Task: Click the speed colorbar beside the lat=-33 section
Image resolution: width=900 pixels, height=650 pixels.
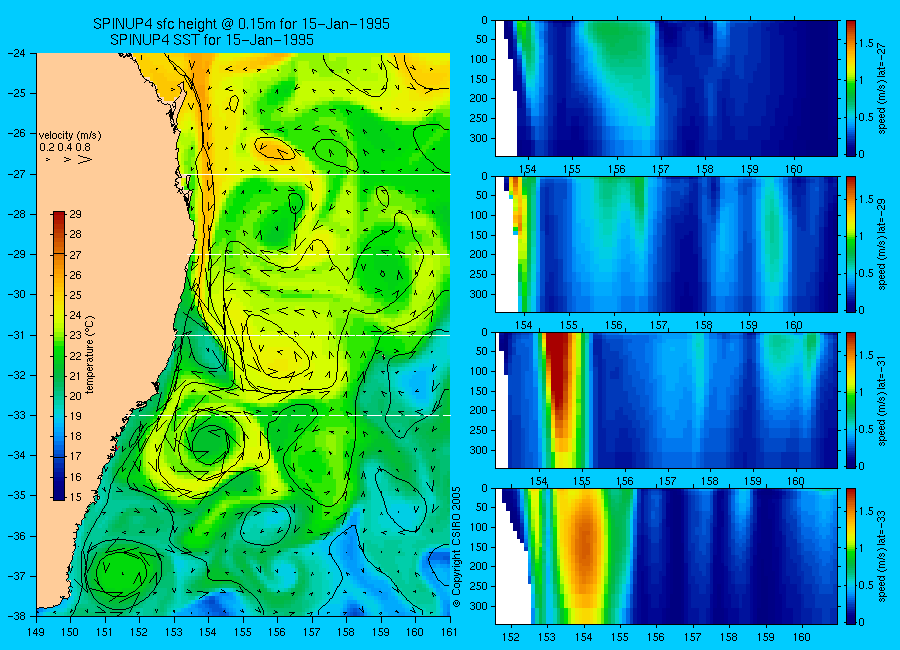Action: 851,556
